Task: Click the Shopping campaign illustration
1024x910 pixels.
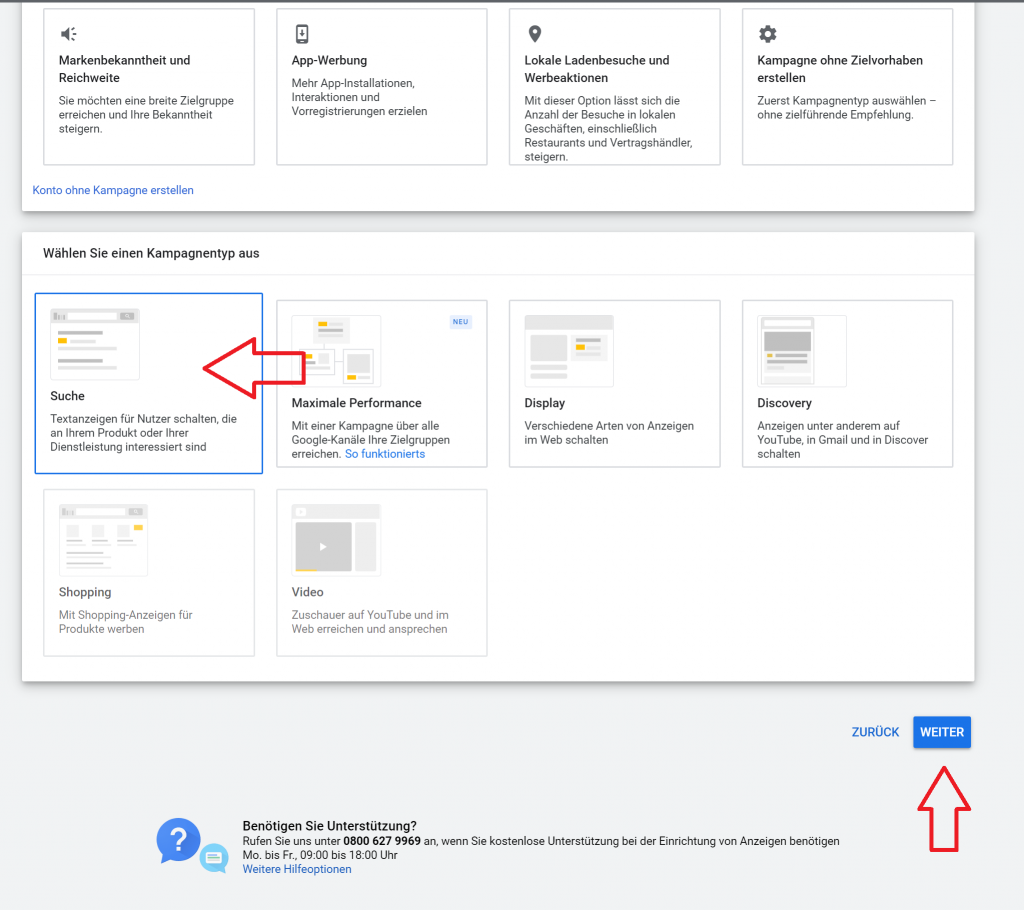Action: coord(103,540)
